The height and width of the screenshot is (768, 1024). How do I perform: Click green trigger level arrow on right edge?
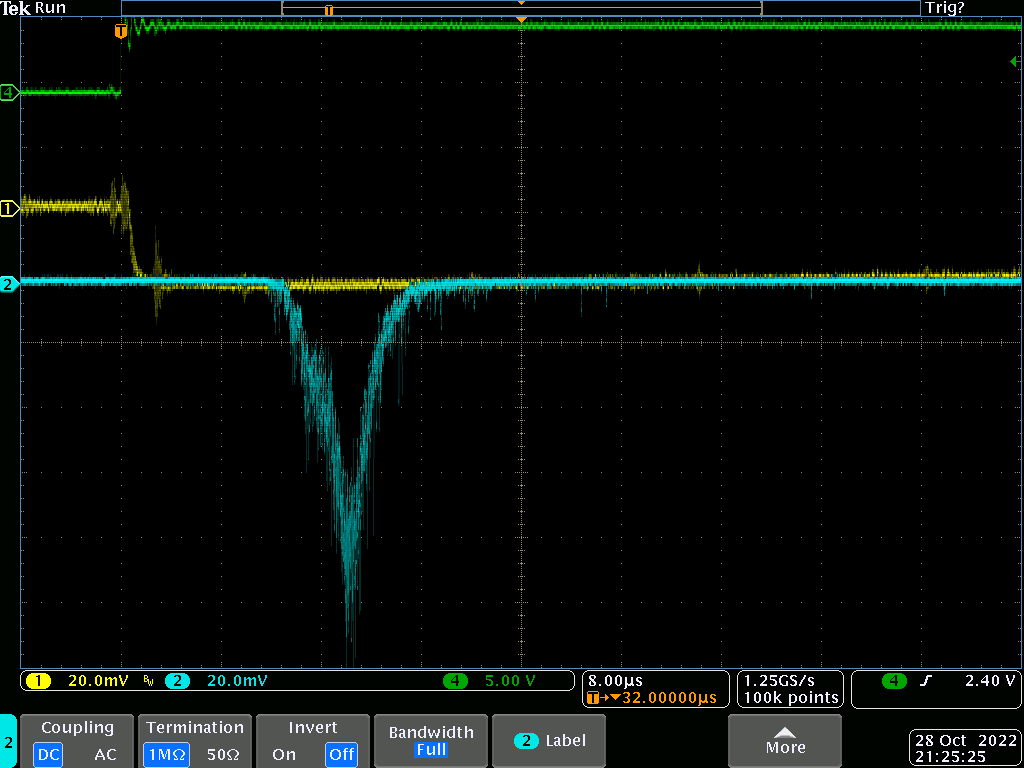pos(1014,62)
